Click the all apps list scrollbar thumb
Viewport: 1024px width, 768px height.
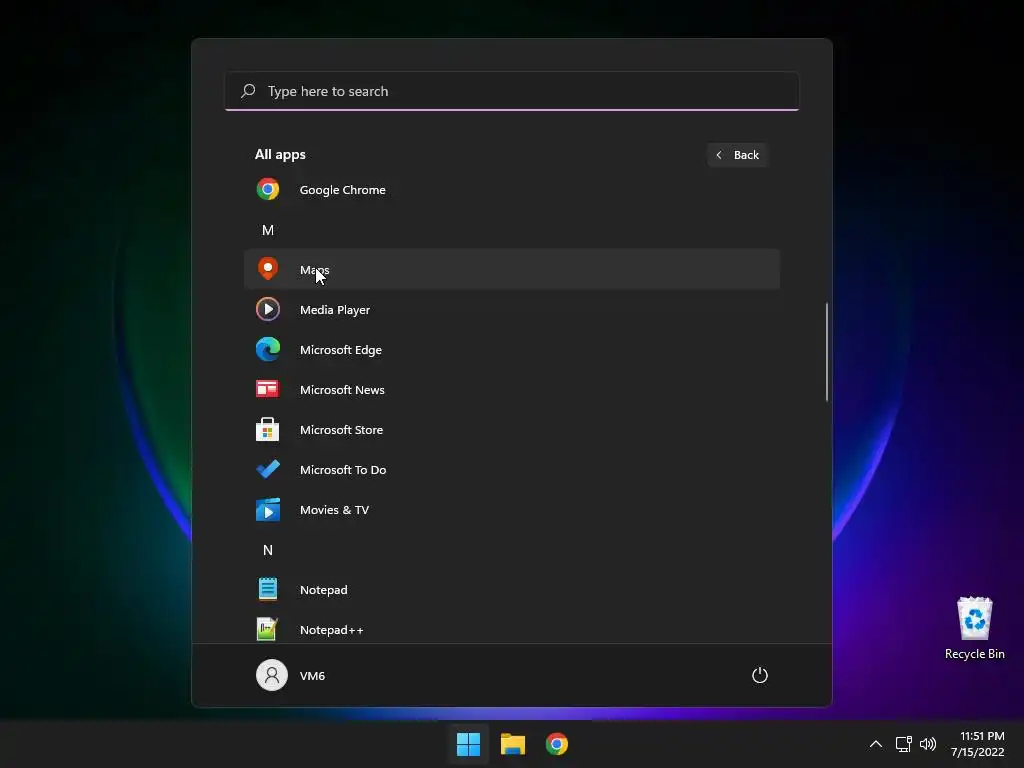click(x=827, y=351)
